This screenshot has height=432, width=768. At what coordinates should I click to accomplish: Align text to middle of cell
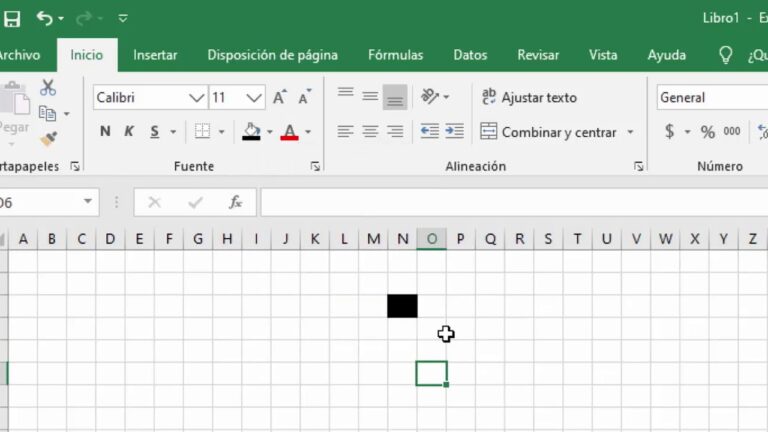[370, 97]
